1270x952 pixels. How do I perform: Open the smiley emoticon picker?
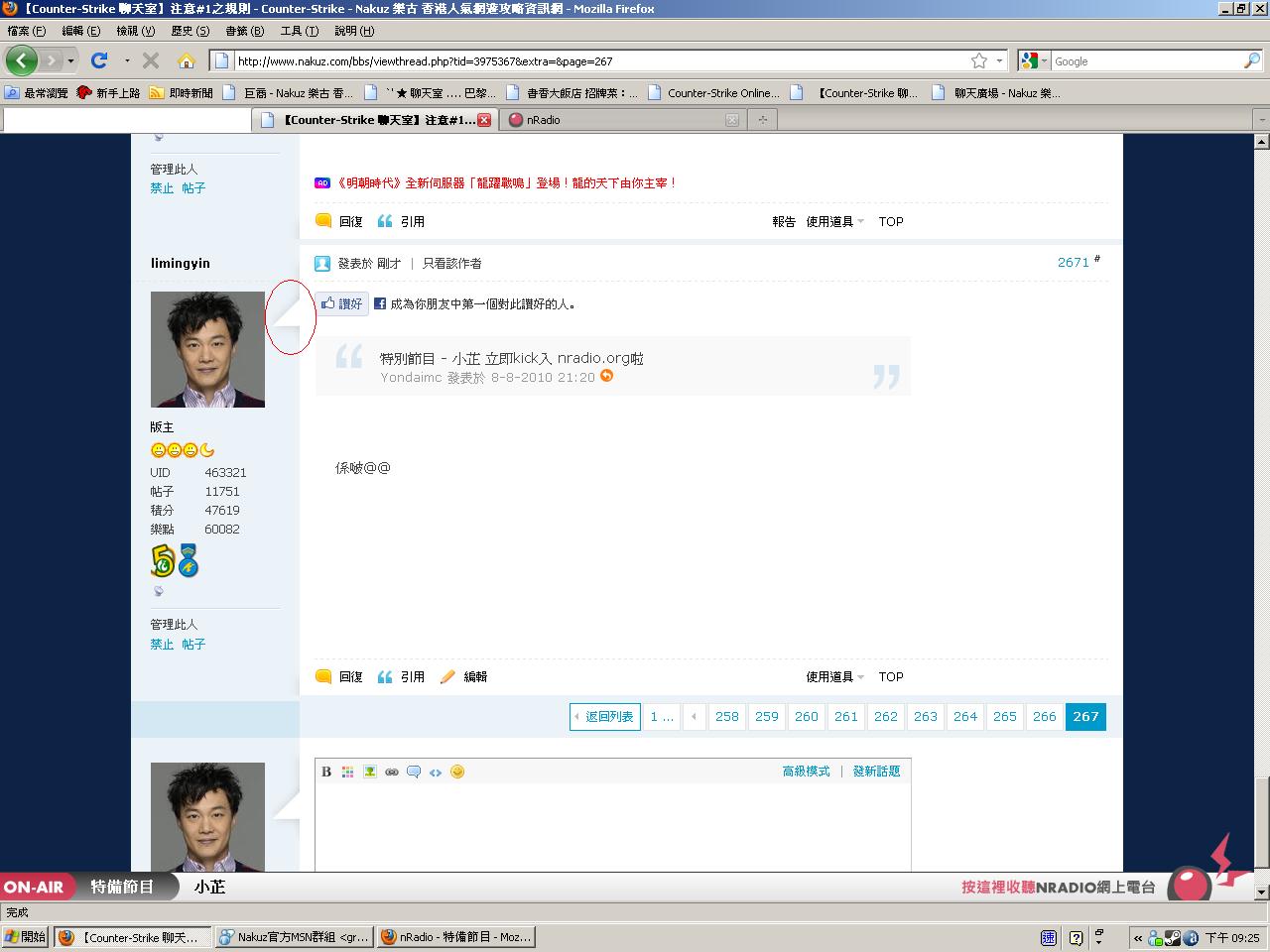click(457, 772)
